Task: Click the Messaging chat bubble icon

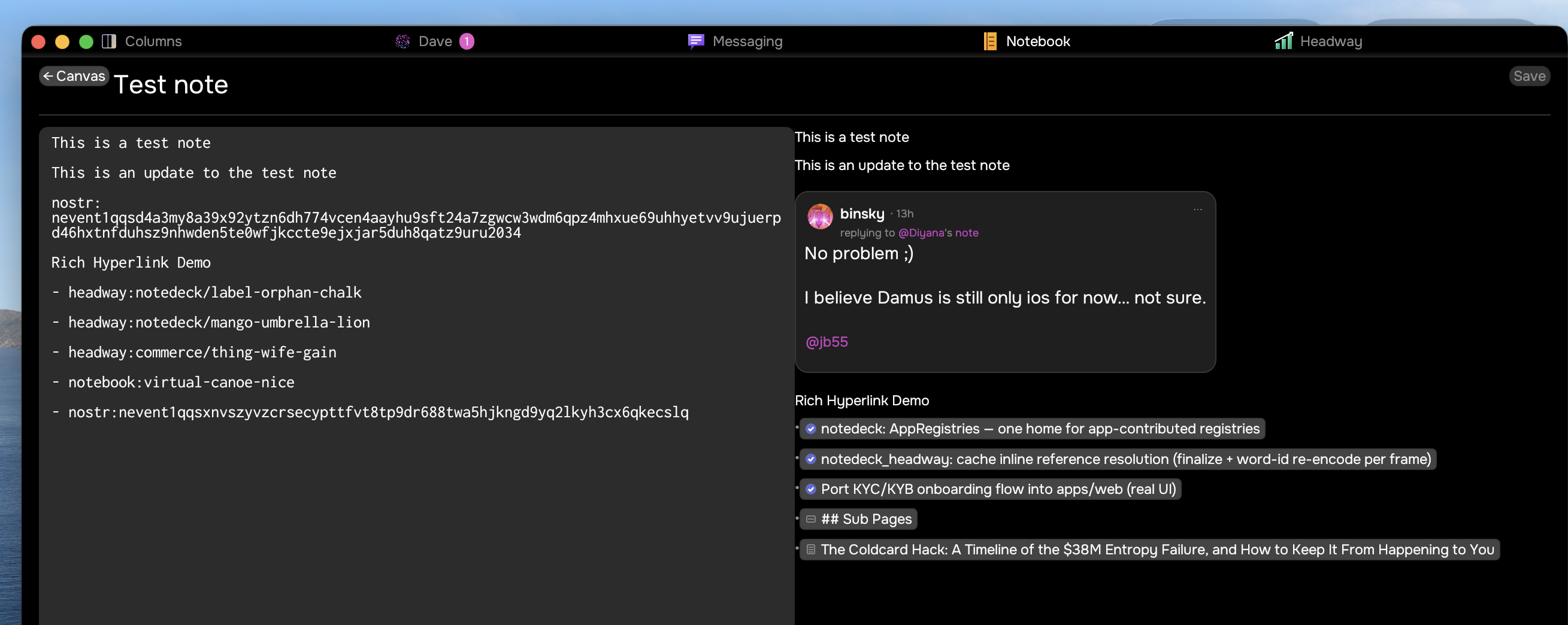Action: (x=696, y=41)
